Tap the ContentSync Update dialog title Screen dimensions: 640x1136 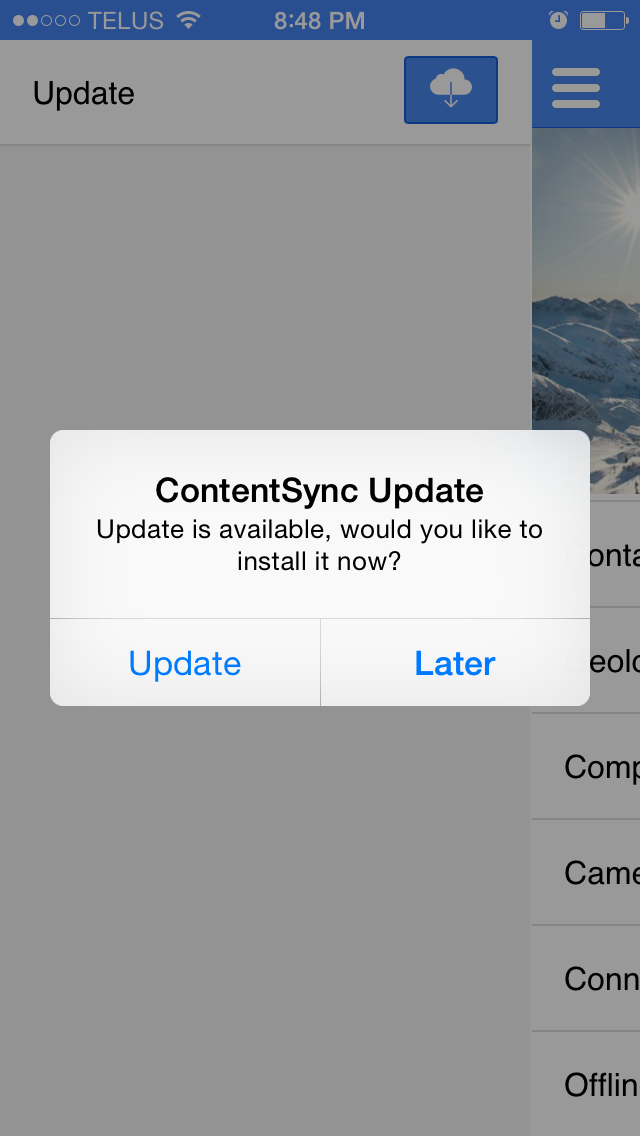click(x=320, y=490)
